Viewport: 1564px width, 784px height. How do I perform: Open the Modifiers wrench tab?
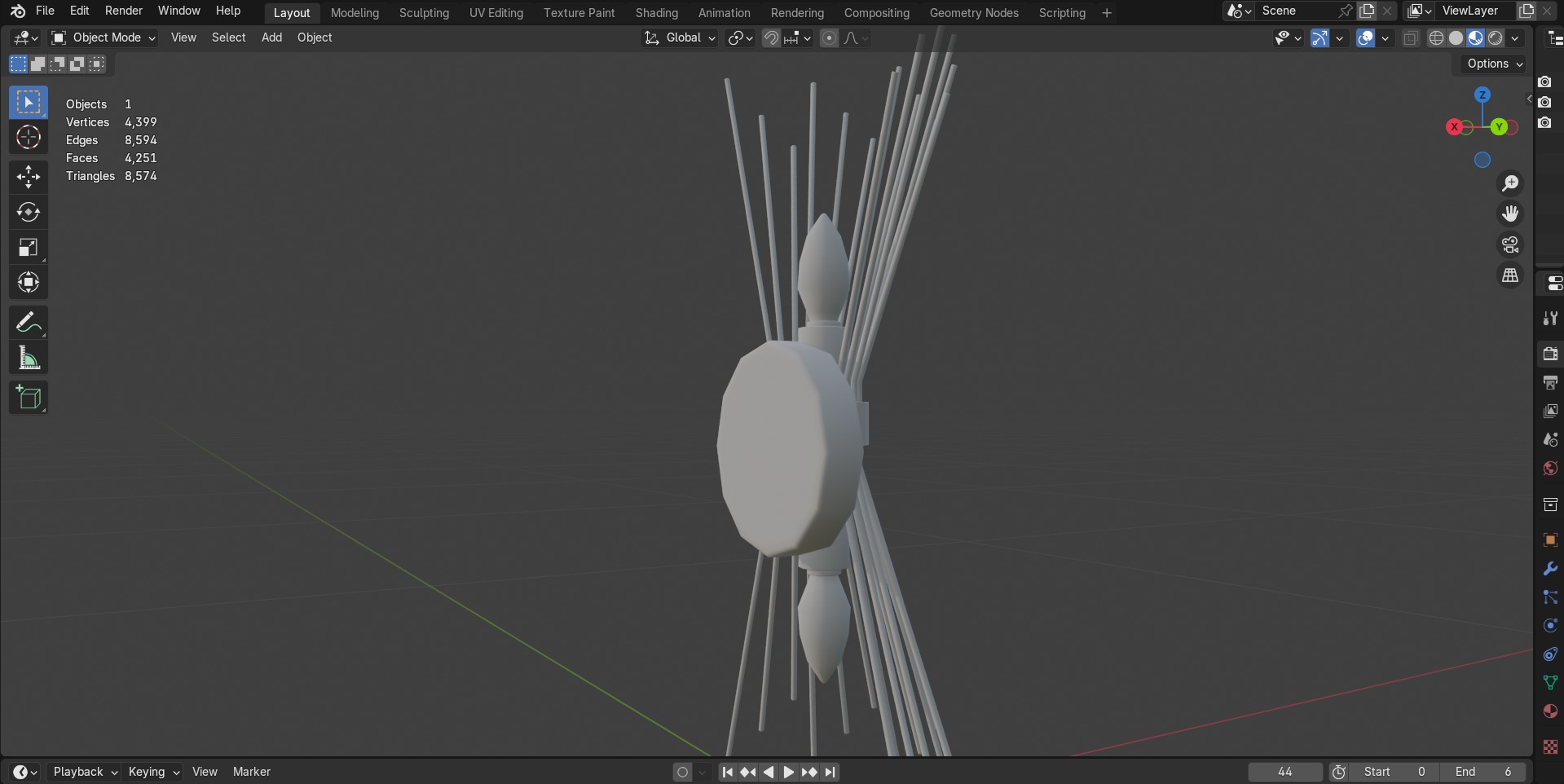[1550, 568]
